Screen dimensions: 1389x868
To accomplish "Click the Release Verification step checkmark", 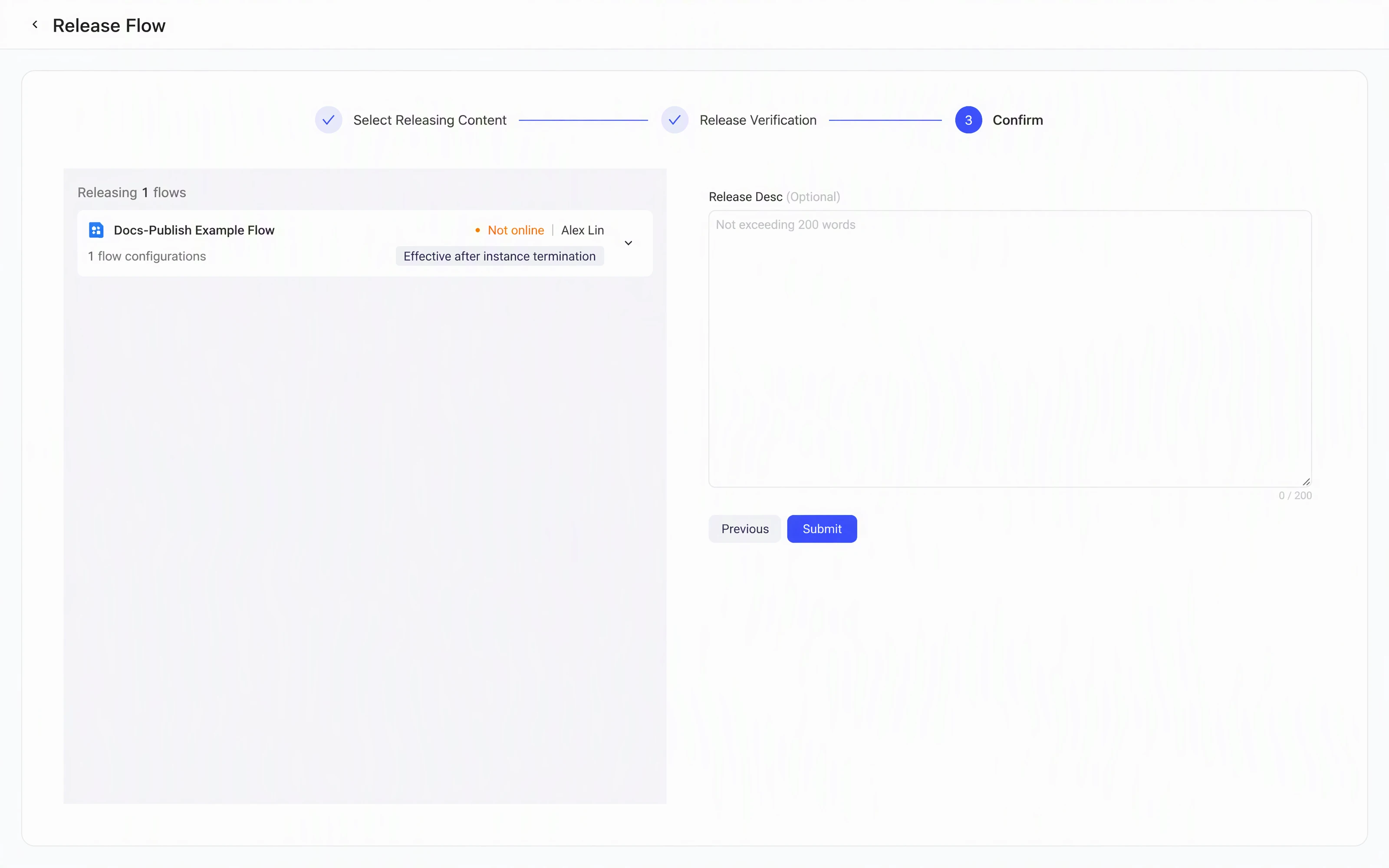I will click(x=675, y=120).
